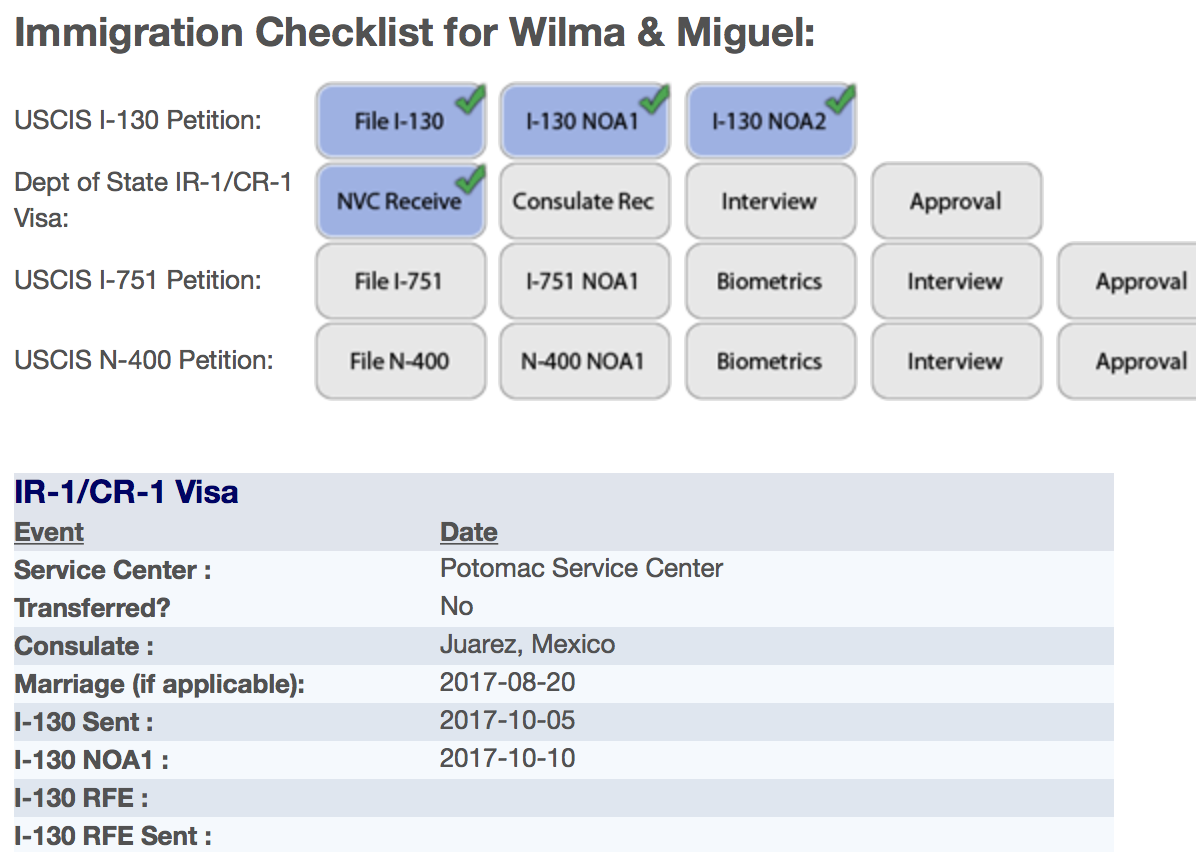Select the IR-1/CR-1 visa Interview step
The height and width of the screenshot is (852, 1196).
[x=770, y=201]
